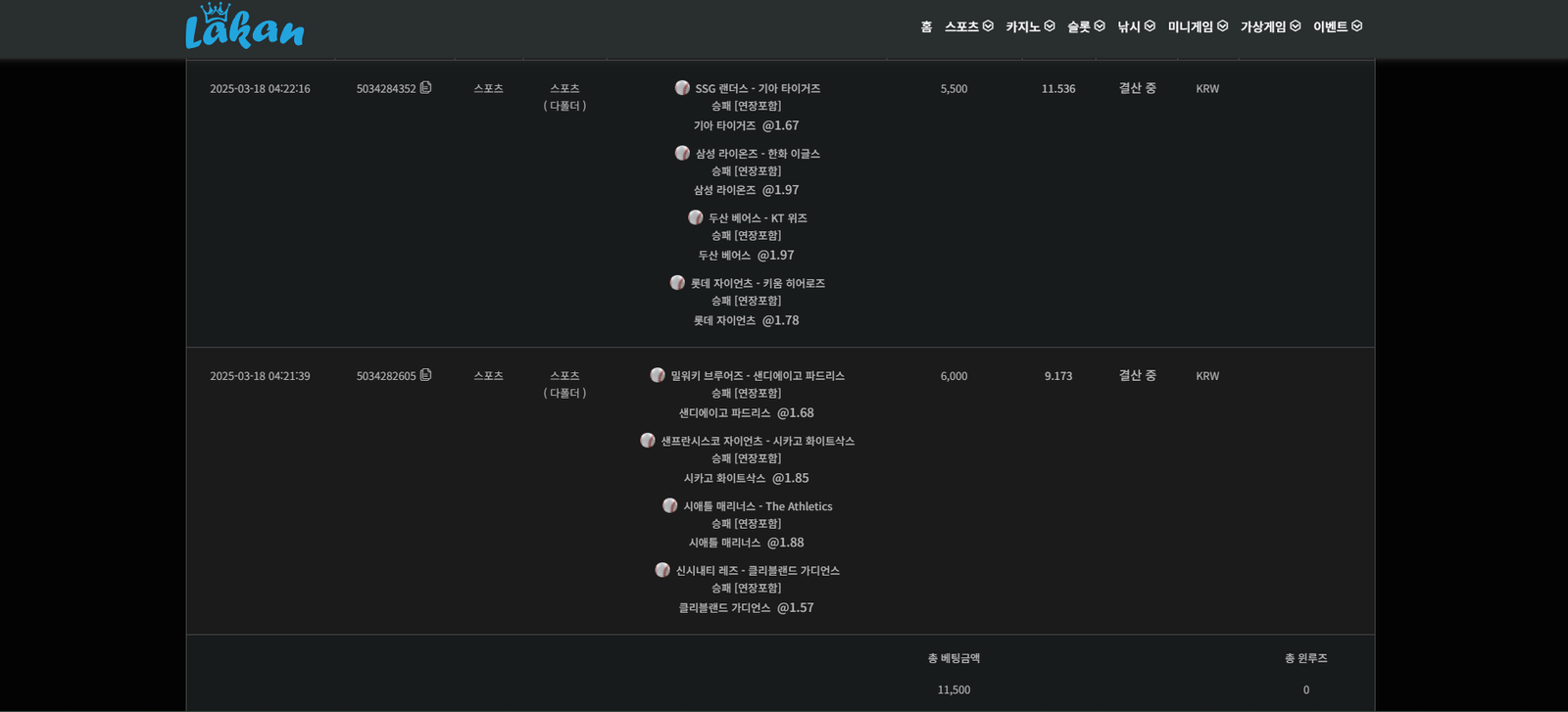Viewport: 1568px width, 712px height.
Task: Expand the 스포츠 dropdown arrow in navigation
Action: (988, 26)
